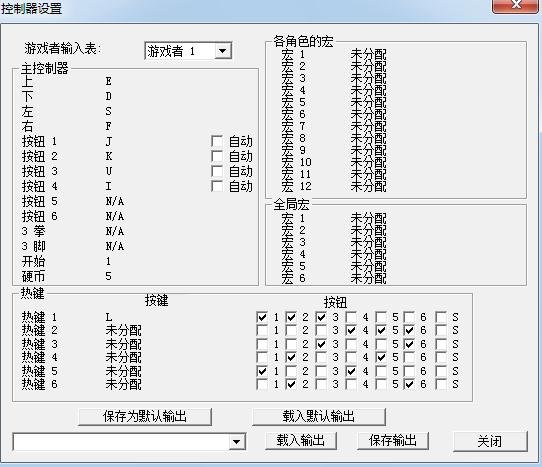Check the S box for 热键 1
Image resolution: width=542 pixels, height=467 pixels.
[441, 317]
